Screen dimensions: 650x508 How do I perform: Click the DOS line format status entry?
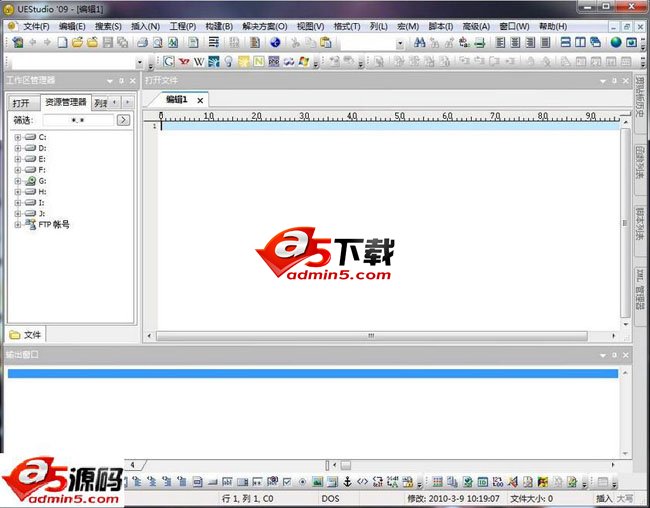[330, 498]
